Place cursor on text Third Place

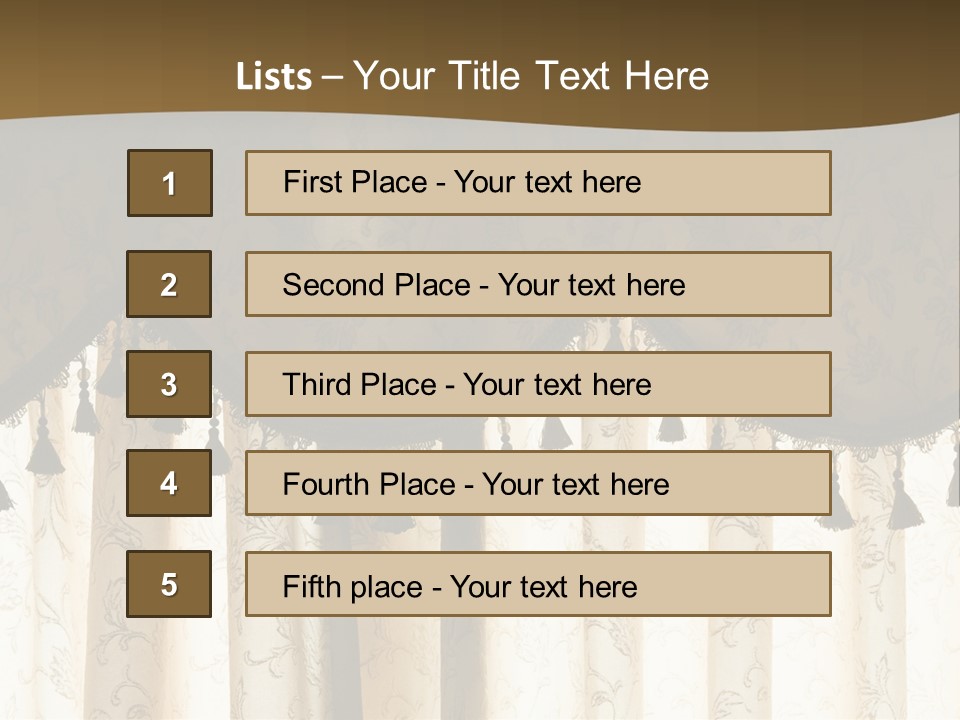pyautogui.click(x=359, y=384)
